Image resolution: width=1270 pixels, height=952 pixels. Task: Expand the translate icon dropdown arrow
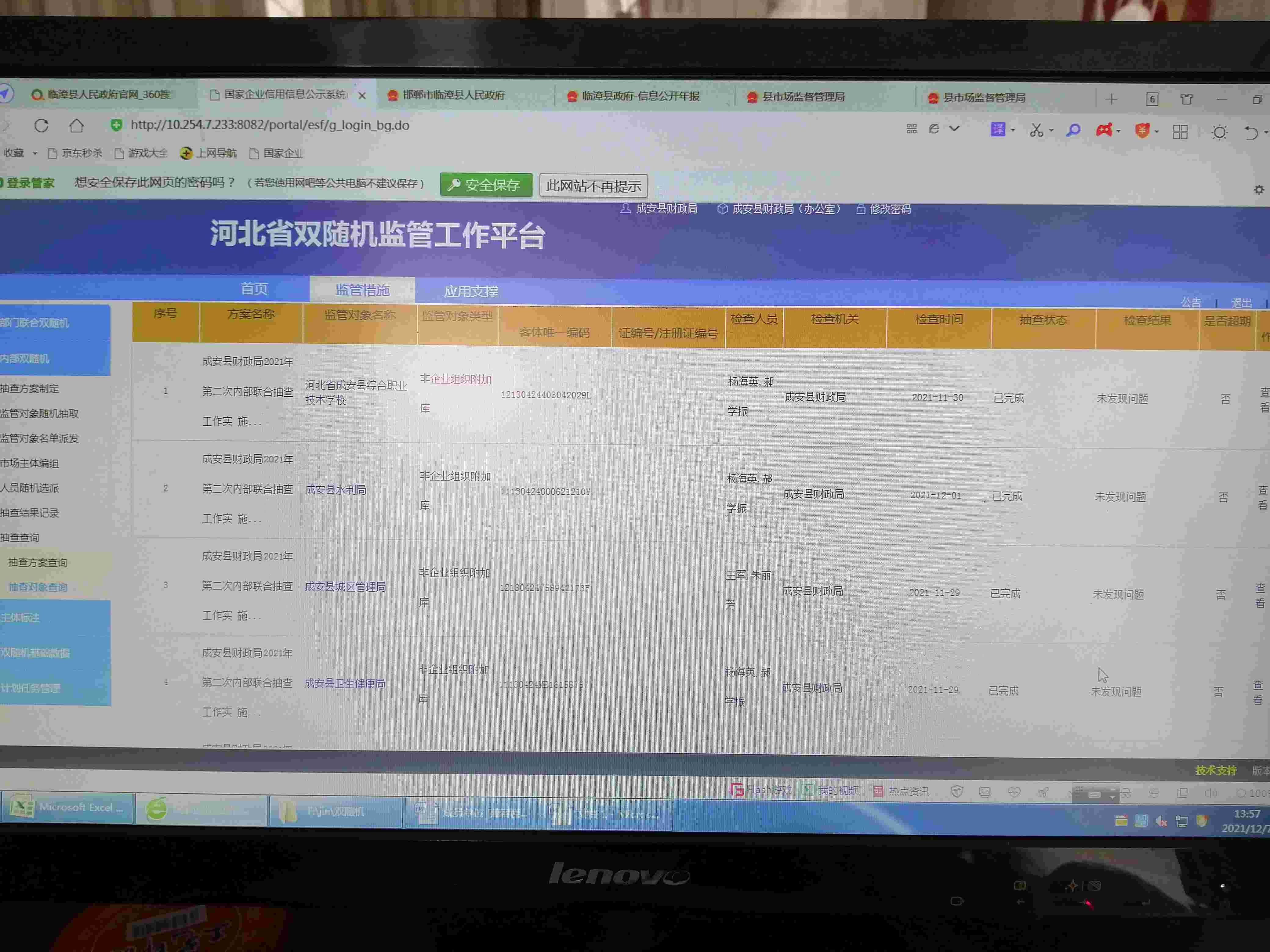point(1013,130)
